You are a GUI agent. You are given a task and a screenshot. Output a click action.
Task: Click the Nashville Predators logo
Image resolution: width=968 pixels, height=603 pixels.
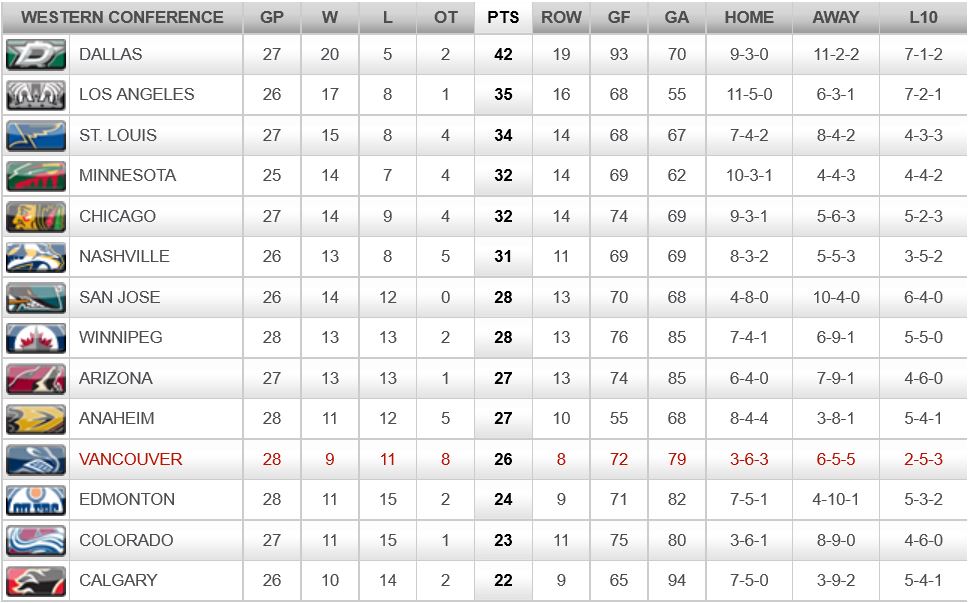pos(36,257)
